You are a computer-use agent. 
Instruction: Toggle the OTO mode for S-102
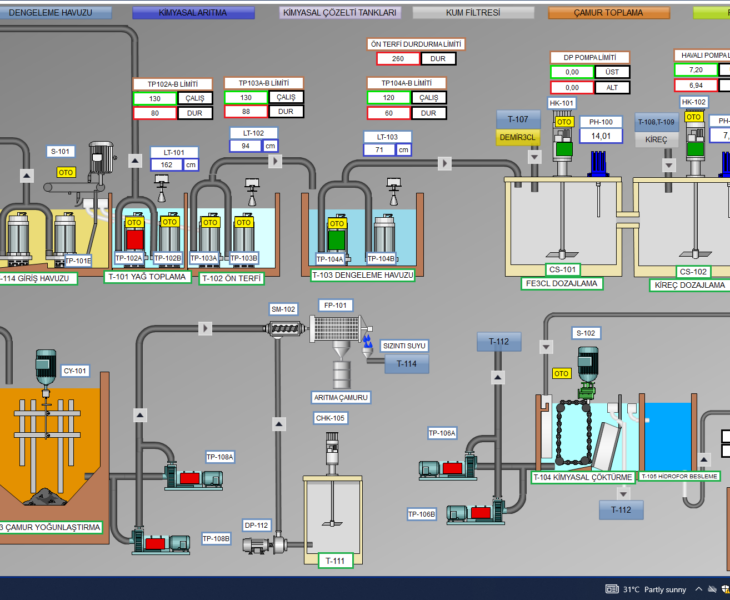click(562, 373)
